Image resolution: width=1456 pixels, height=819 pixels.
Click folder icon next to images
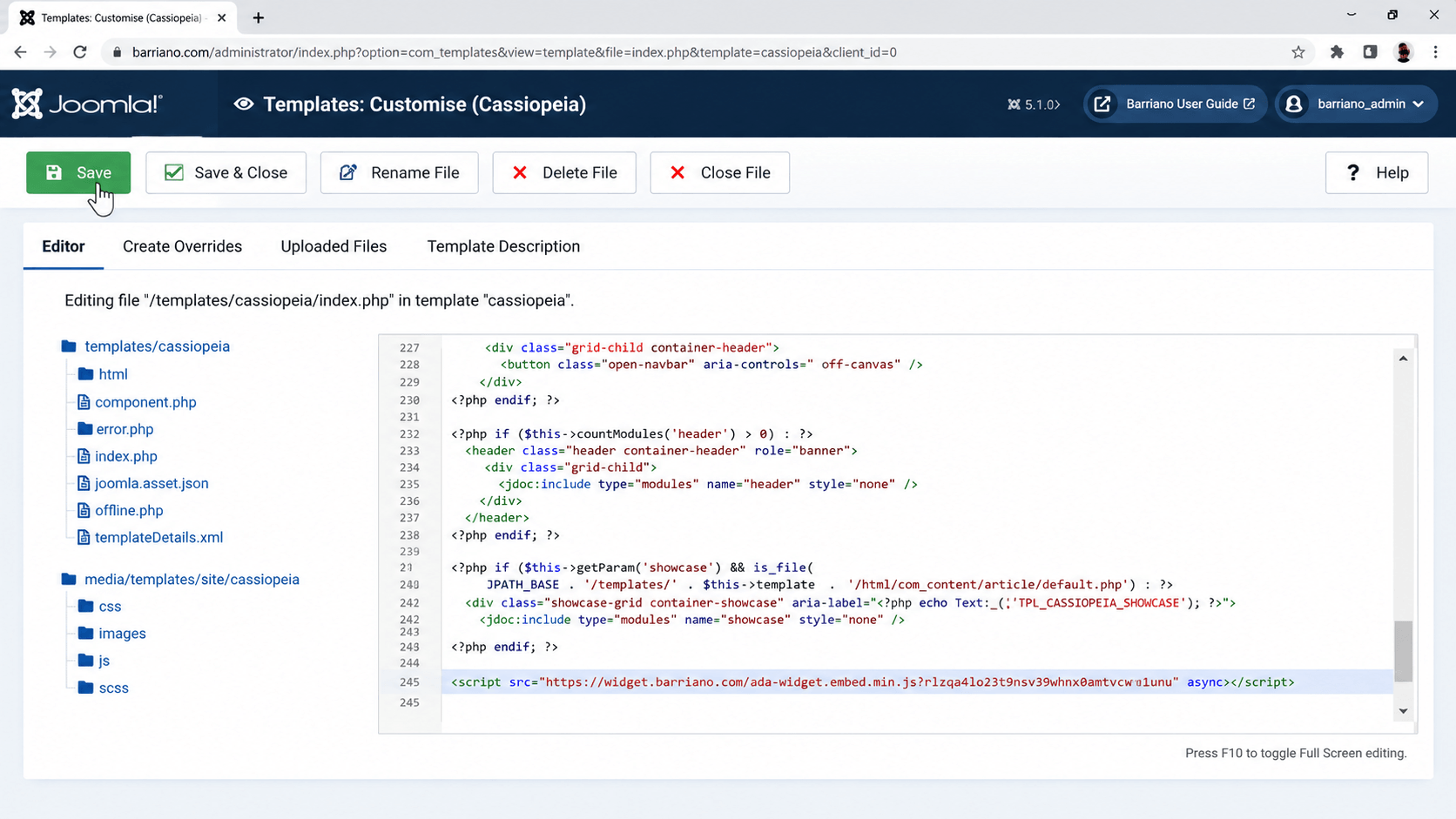[85, 633]
